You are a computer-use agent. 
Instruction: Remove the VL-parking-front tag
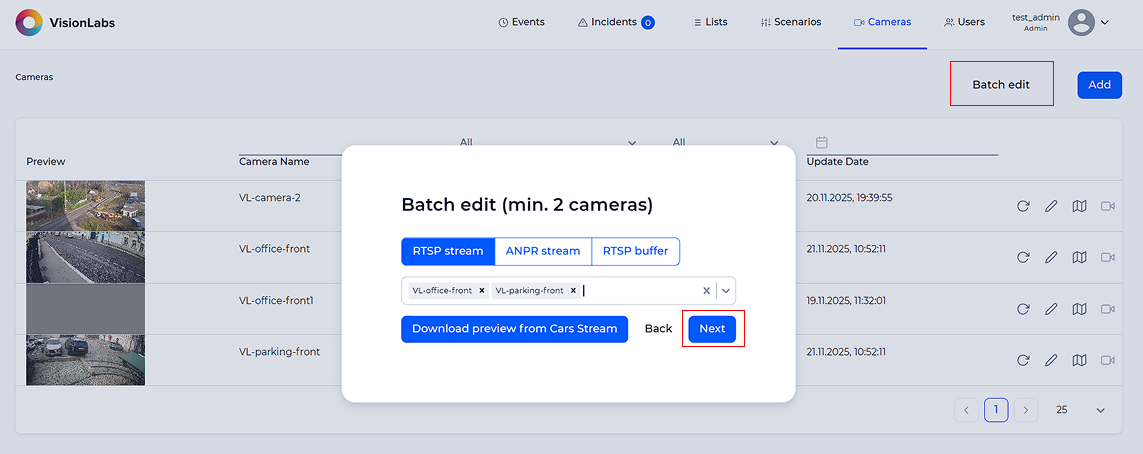tap(574, 290)
